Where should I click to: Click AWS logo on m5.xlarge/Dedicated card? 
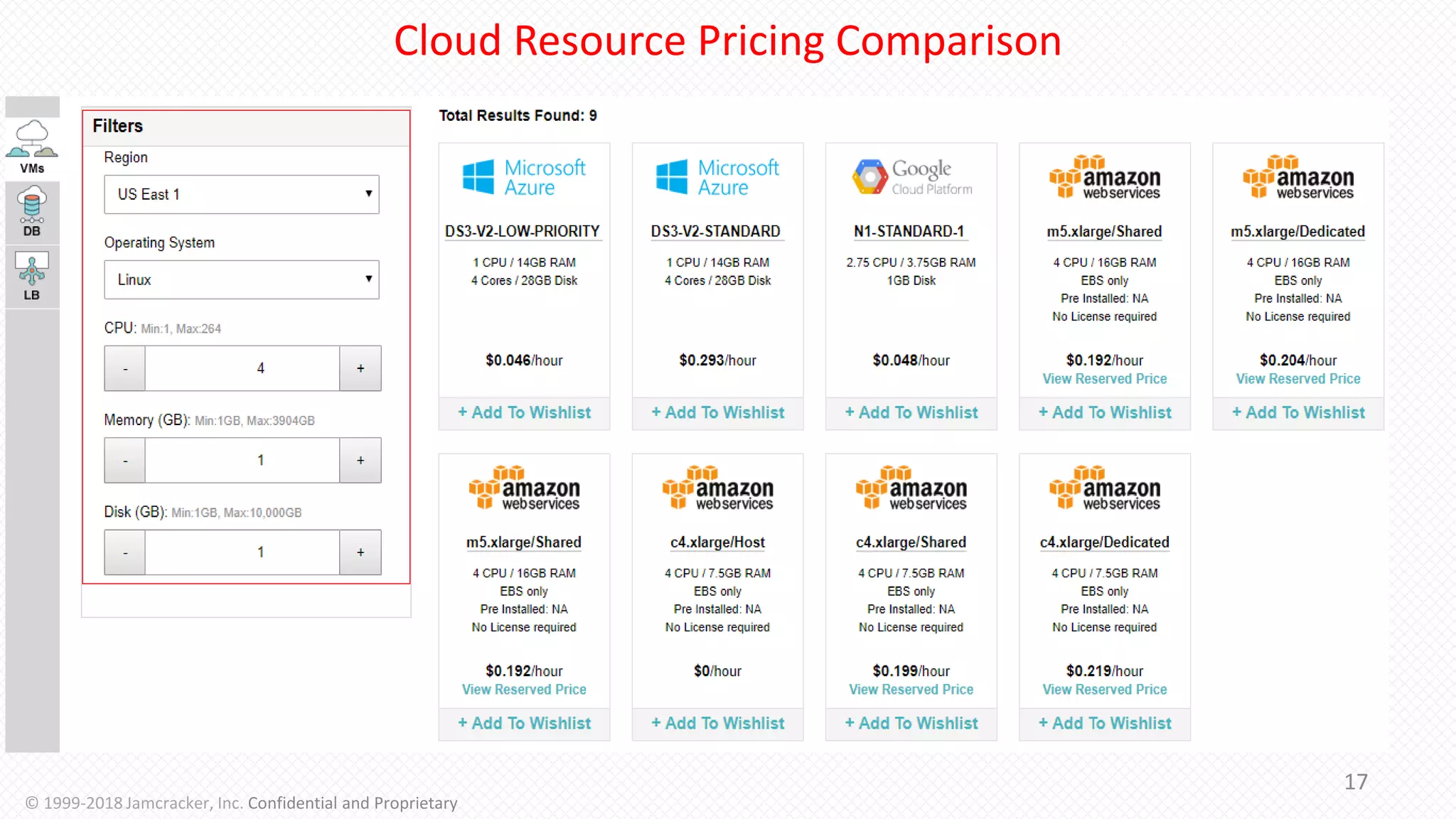pos(1298,177)
